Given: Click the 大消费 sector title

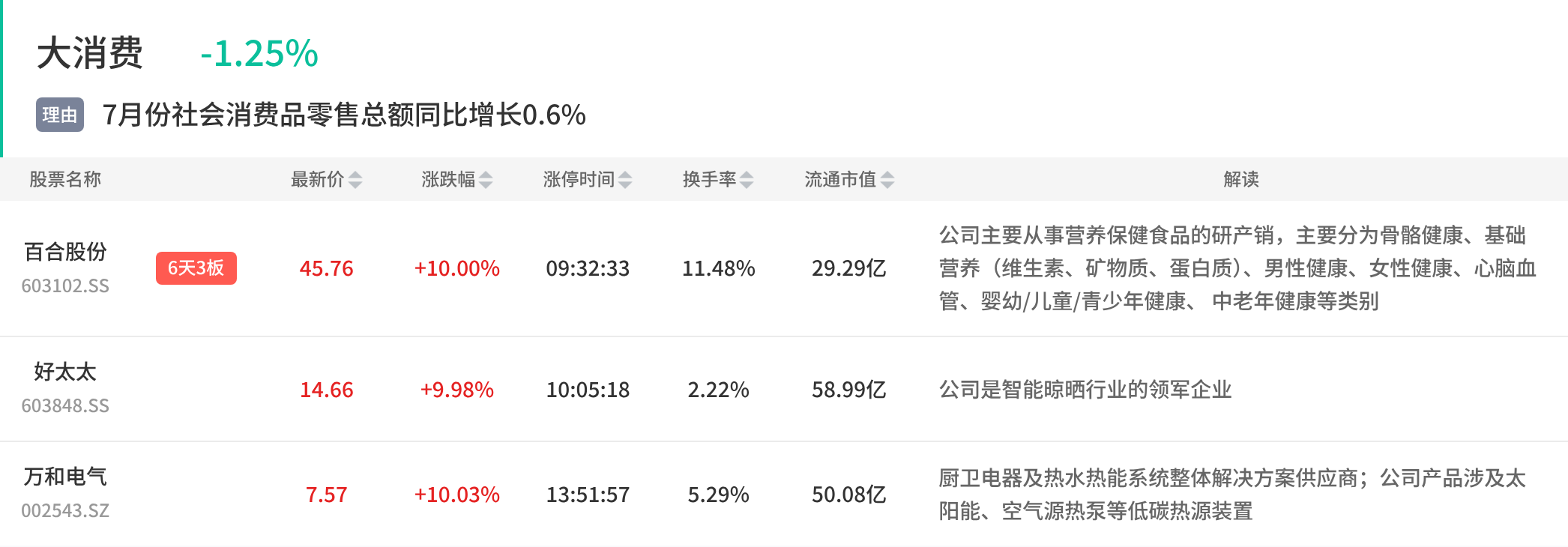Looking at the screenshot, I should point(90,53).
